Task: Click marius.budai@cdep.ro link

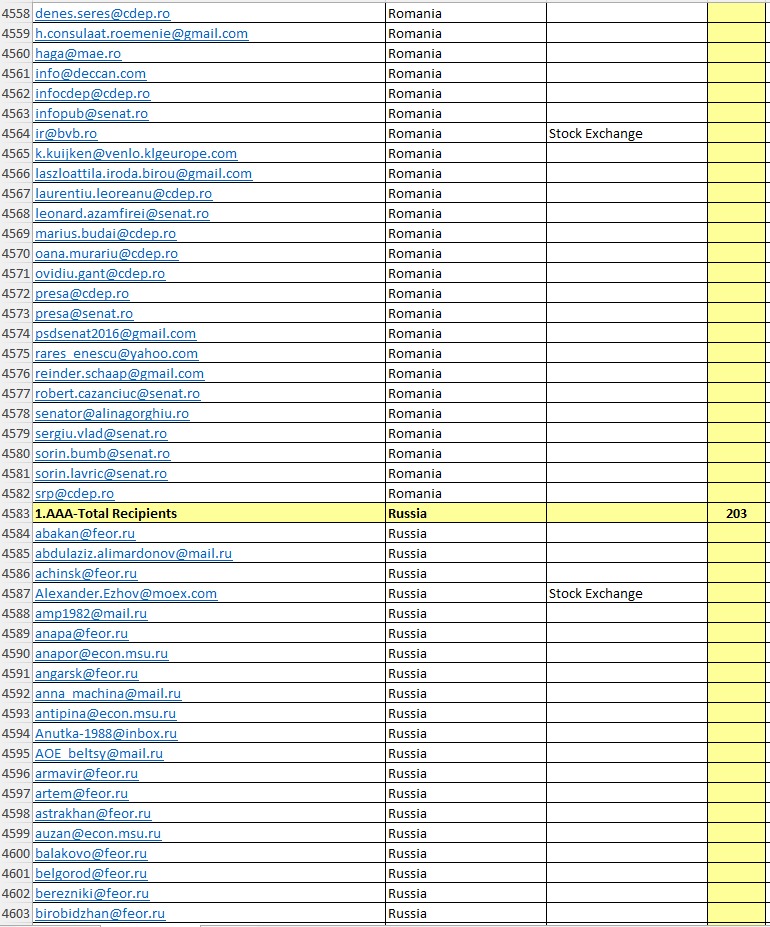Action: click(105, 234)
